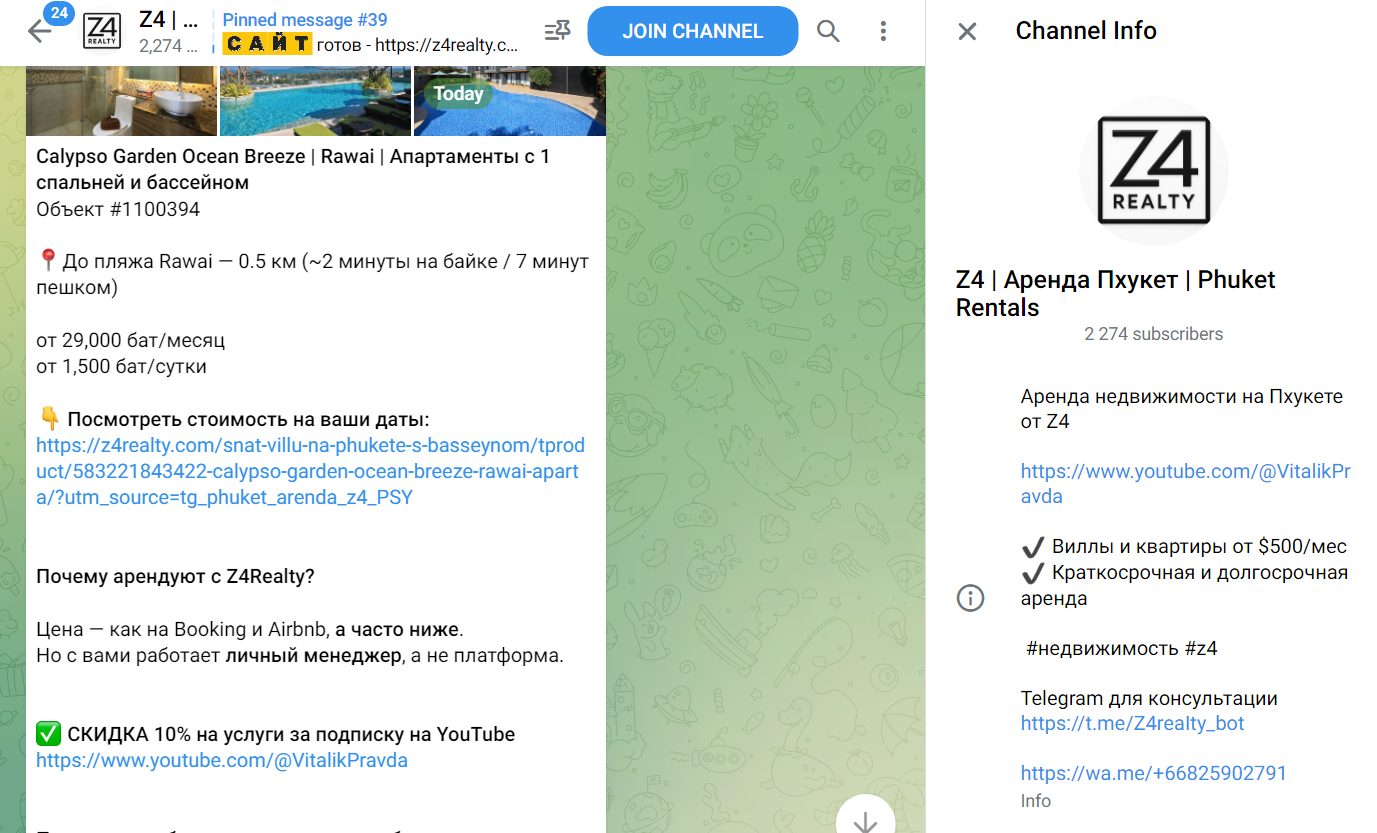Open the three-dot more options menu

883,31
